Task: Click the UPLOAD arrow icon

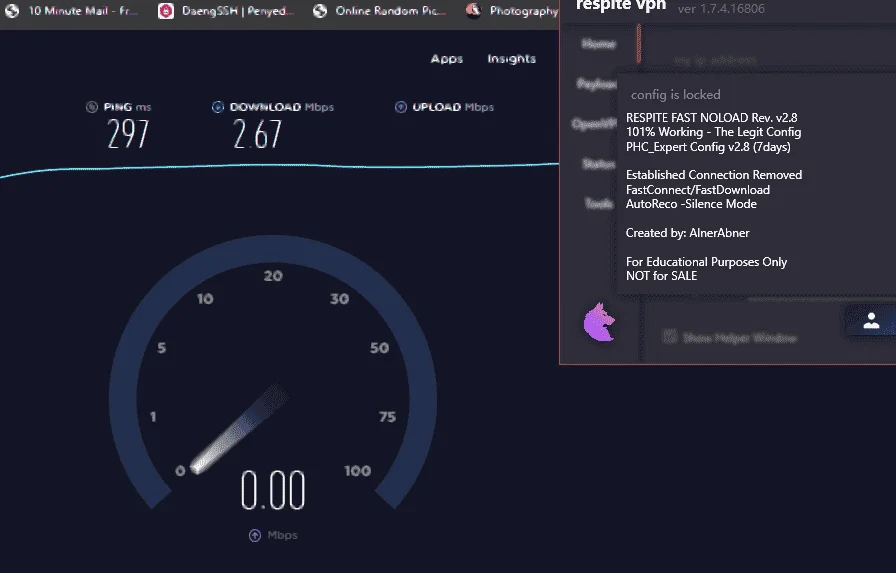Action: tap(401, 107)
